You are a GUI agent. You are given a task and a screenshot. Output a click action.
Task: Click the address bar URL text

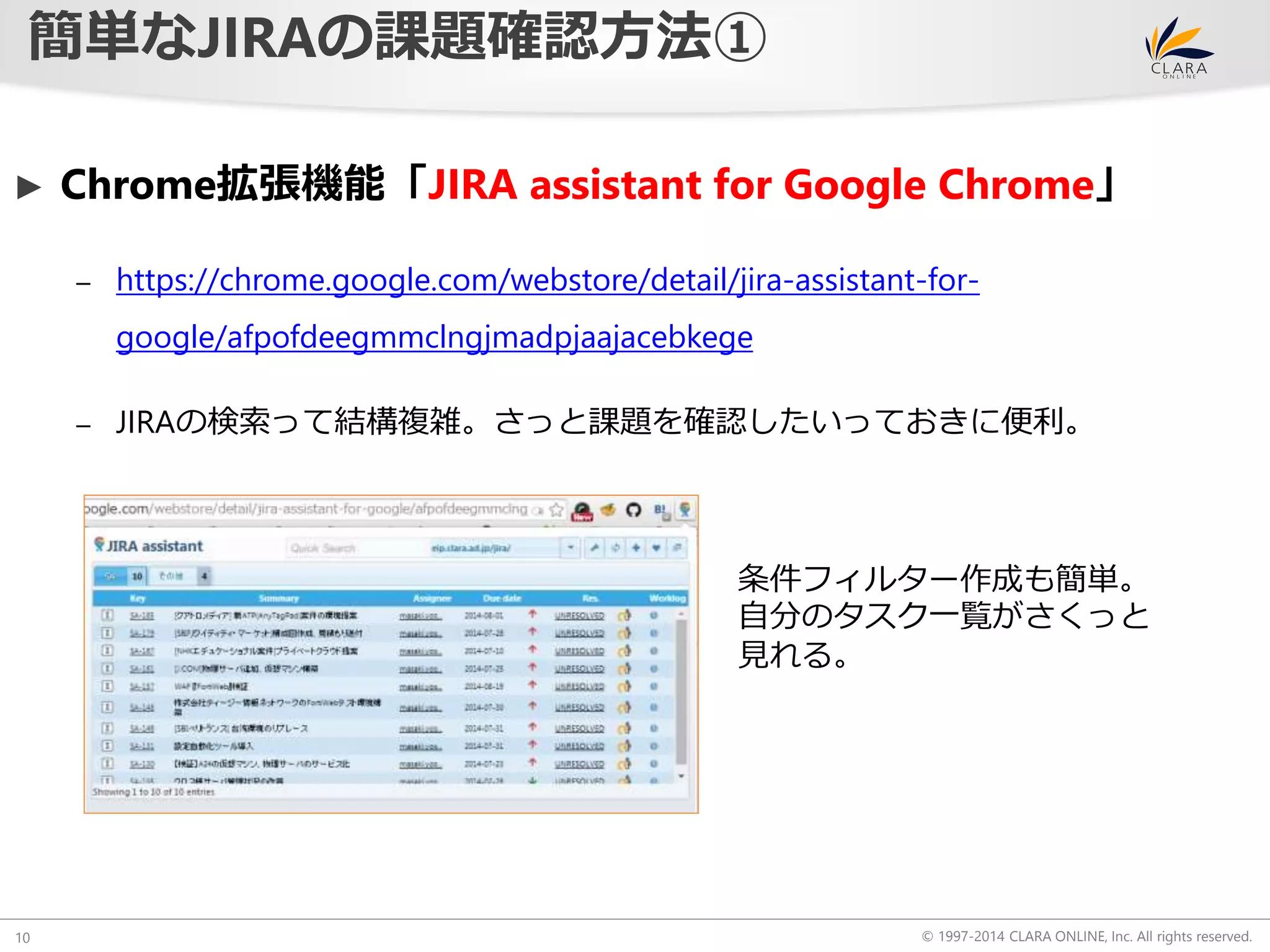[306, 509]
